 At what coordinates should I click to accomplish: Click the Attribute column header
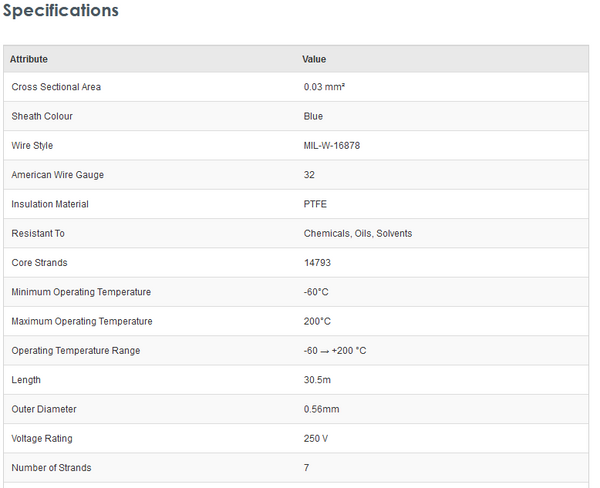coord(29,59)
